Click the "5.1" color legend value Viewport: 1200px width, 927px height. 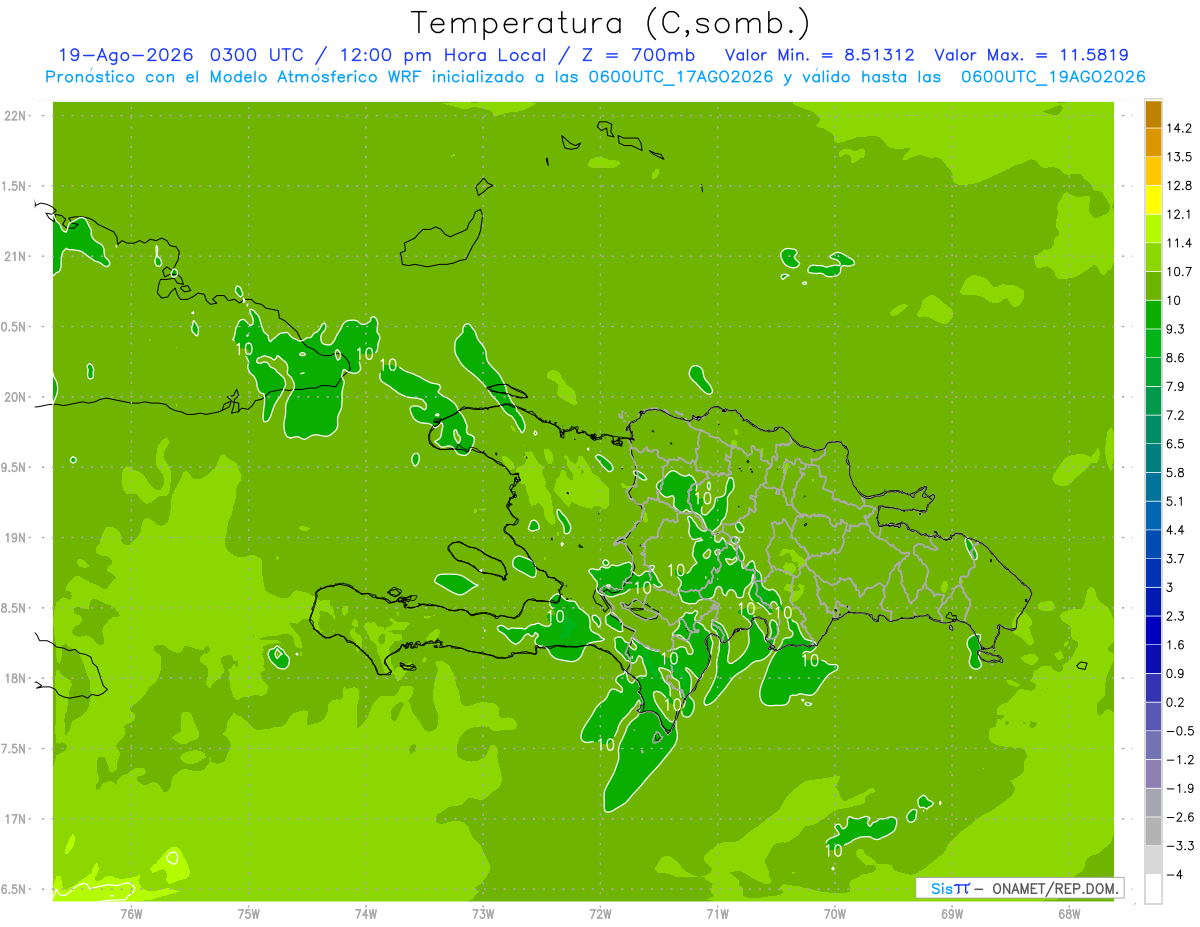(1176, 501)
